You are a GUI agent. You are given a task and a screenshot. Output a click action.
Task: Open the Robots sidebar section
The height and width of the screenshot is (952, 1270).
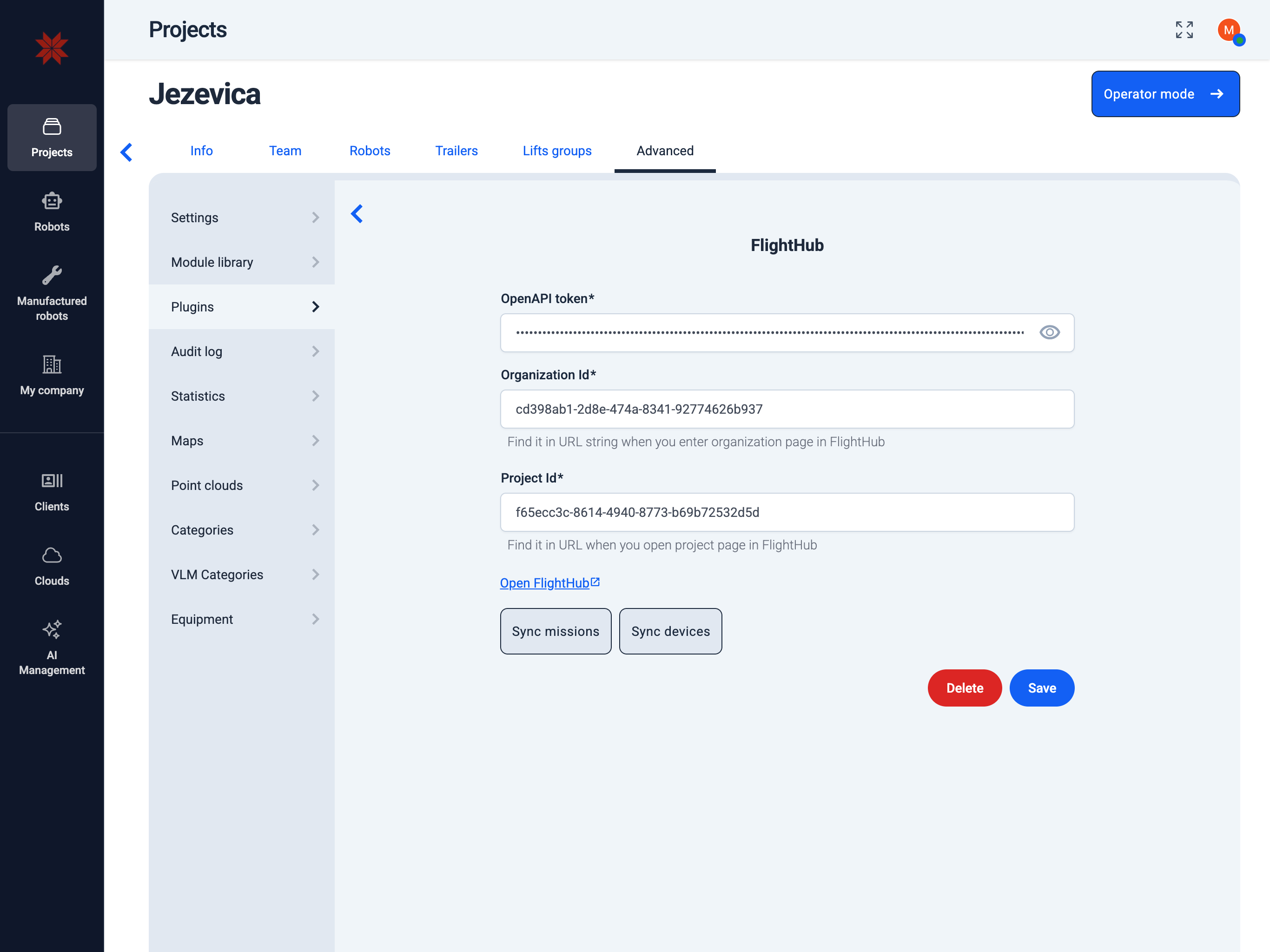(52, 212)
